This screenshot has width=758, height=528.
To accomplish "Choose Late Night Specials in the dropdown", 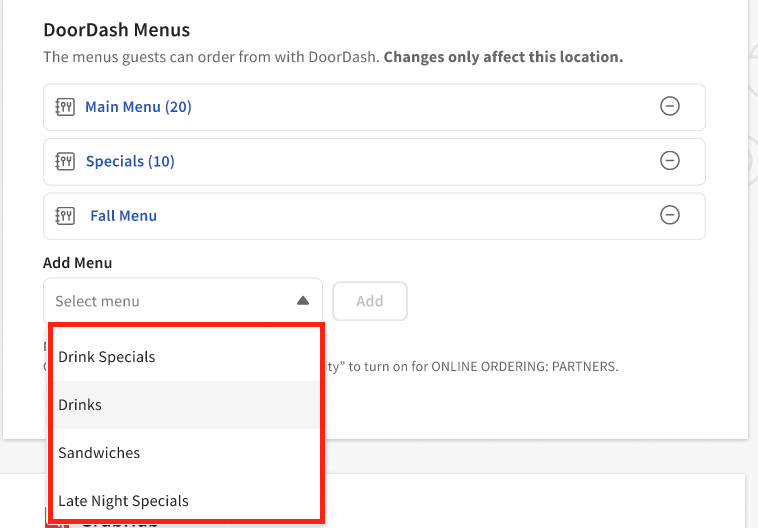I will [x=123, y=500].
